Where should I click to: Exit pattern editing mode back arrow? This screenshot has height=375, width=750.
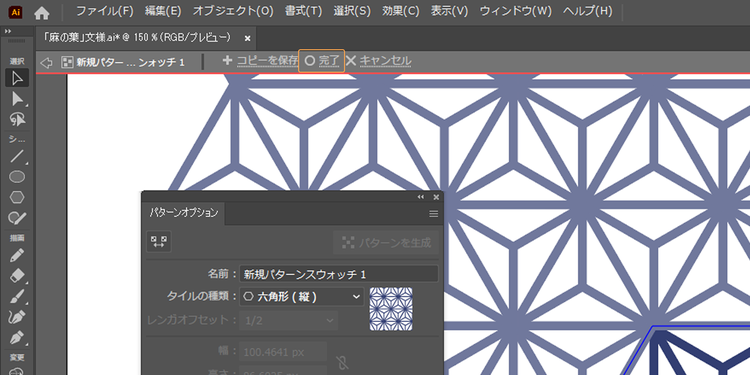pyautogui.click(x=46, y=62)
